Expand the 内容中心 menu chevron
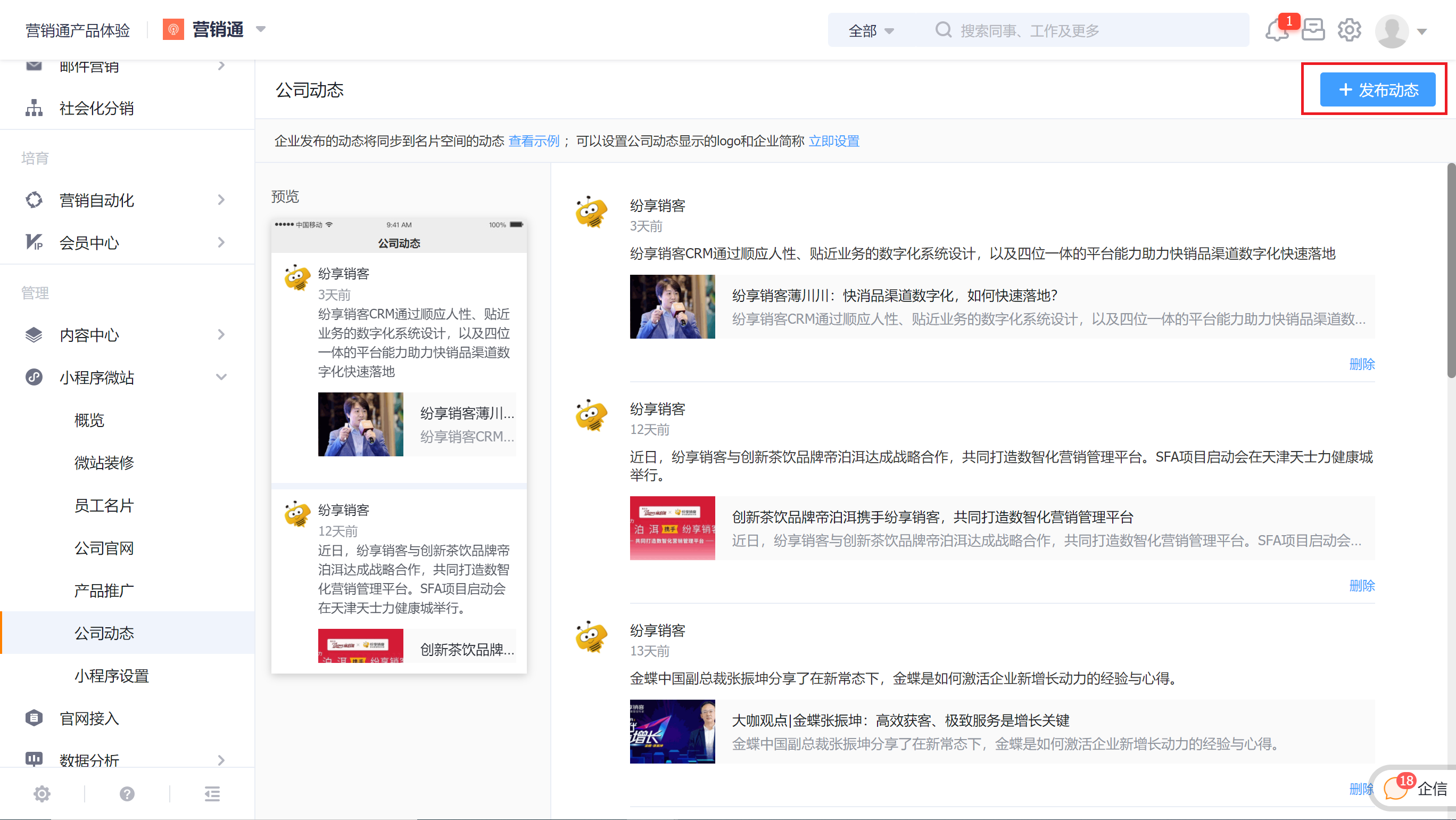 pyautogui.click(x=221, y=335)
